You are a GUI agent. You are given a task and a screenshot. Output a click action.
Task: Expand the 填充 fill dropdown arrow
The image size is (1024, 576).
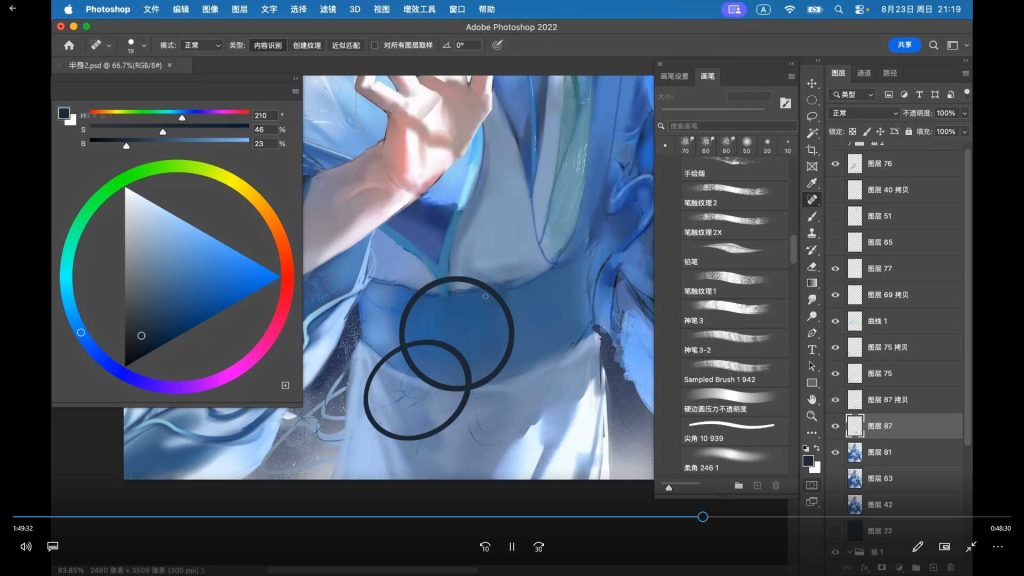point(965,132)
